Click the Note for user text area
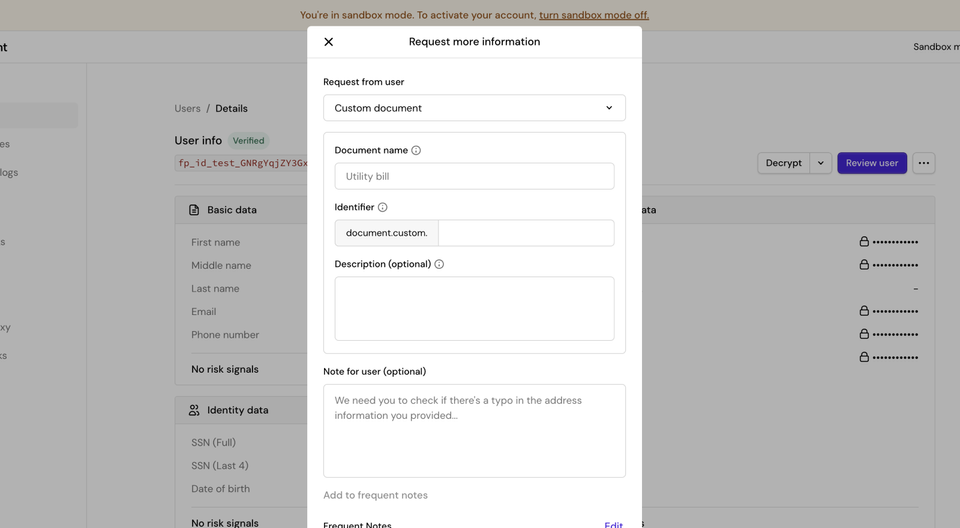 [474, 430]
